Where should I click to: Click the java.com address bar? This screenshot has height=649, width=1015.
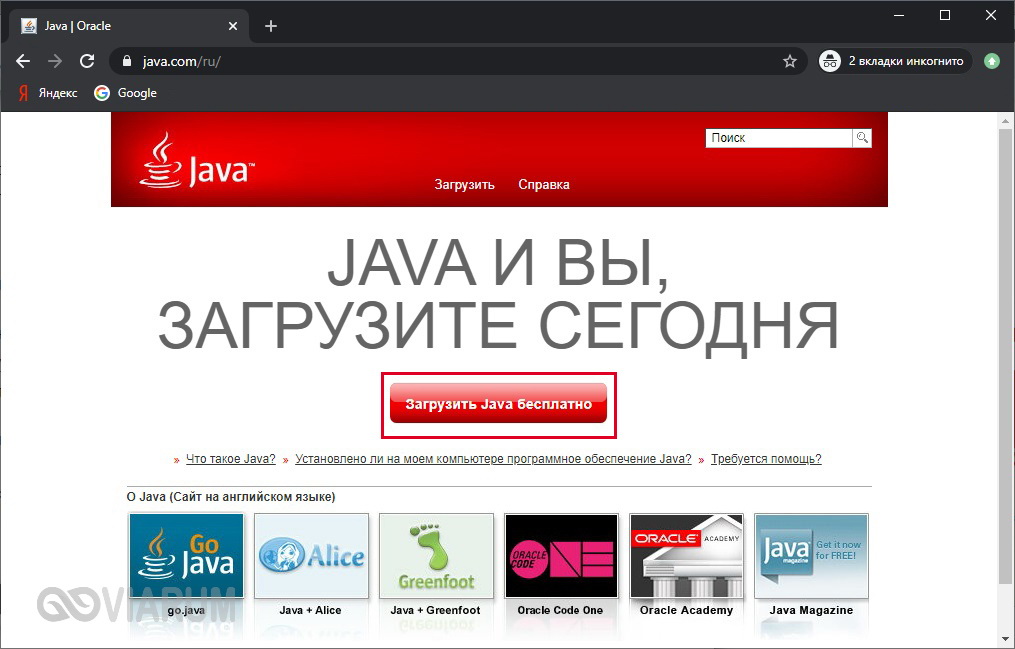point(450,61)
